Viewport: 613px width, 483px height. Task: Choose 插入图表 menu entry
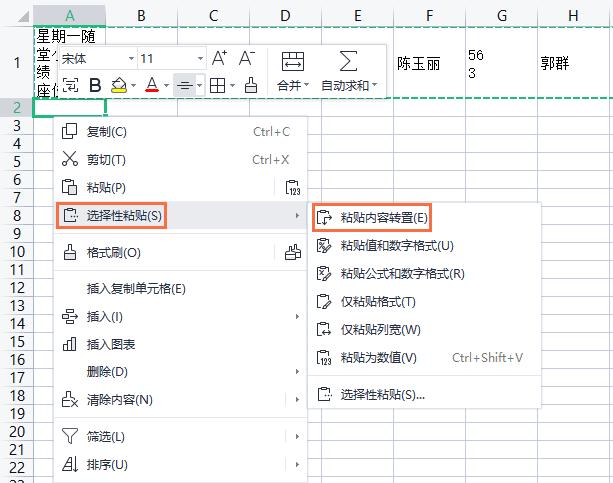(180, 344)
